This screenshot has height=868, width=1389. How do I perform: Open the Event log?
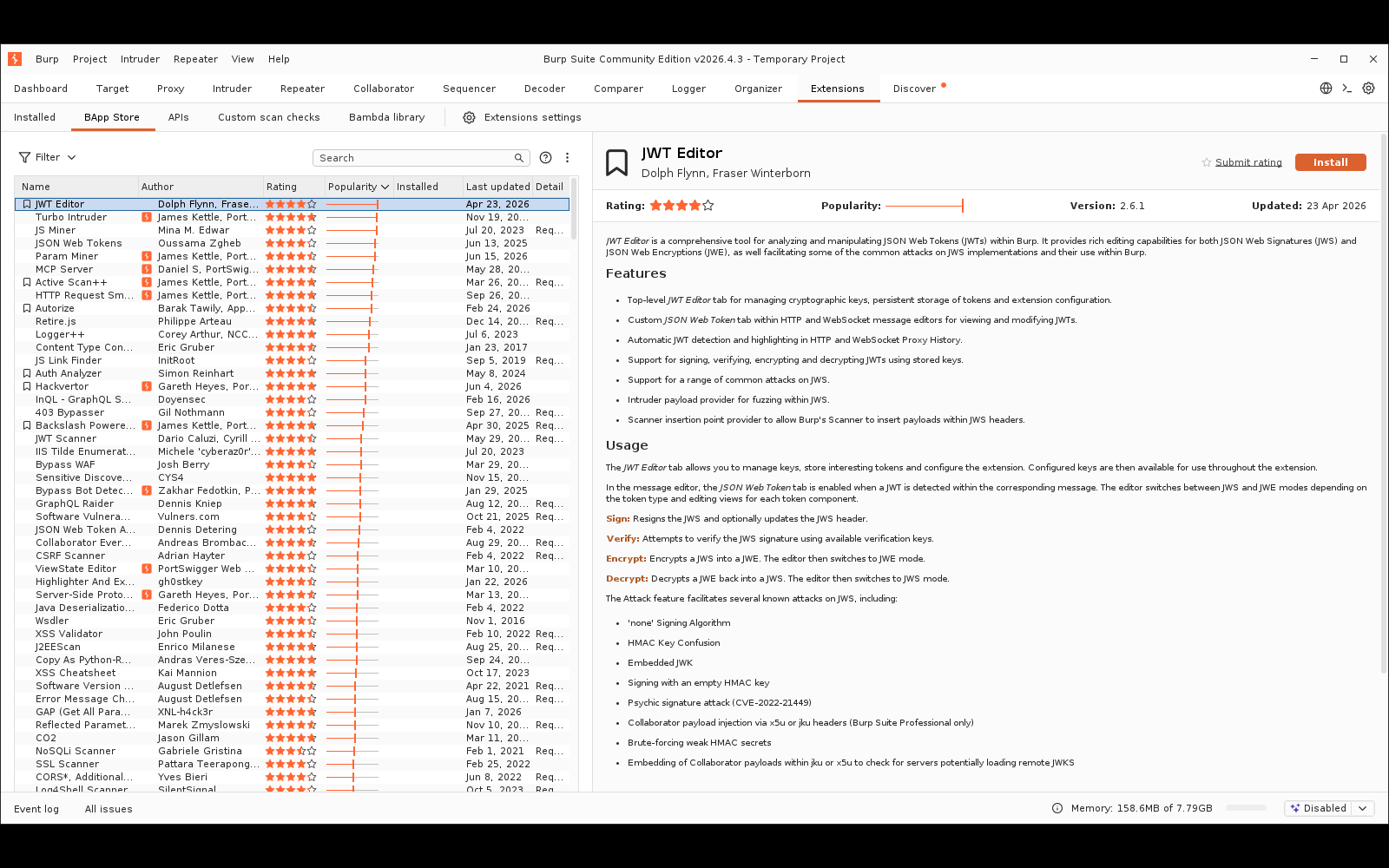click(x=36, y=809)
